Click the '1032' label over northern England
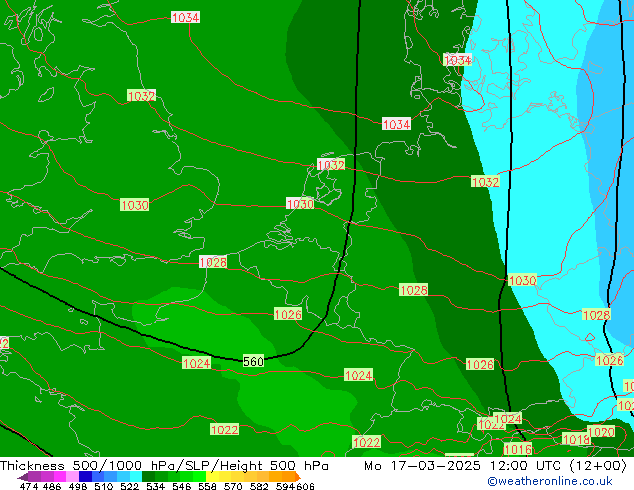634x490 pixels. click(142, 96)
